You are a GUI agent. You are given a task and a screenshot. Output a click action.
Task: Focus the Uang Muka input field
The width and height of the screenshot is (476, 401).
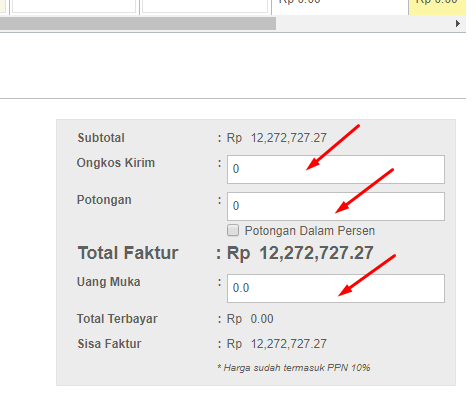(x=336, y=288)
